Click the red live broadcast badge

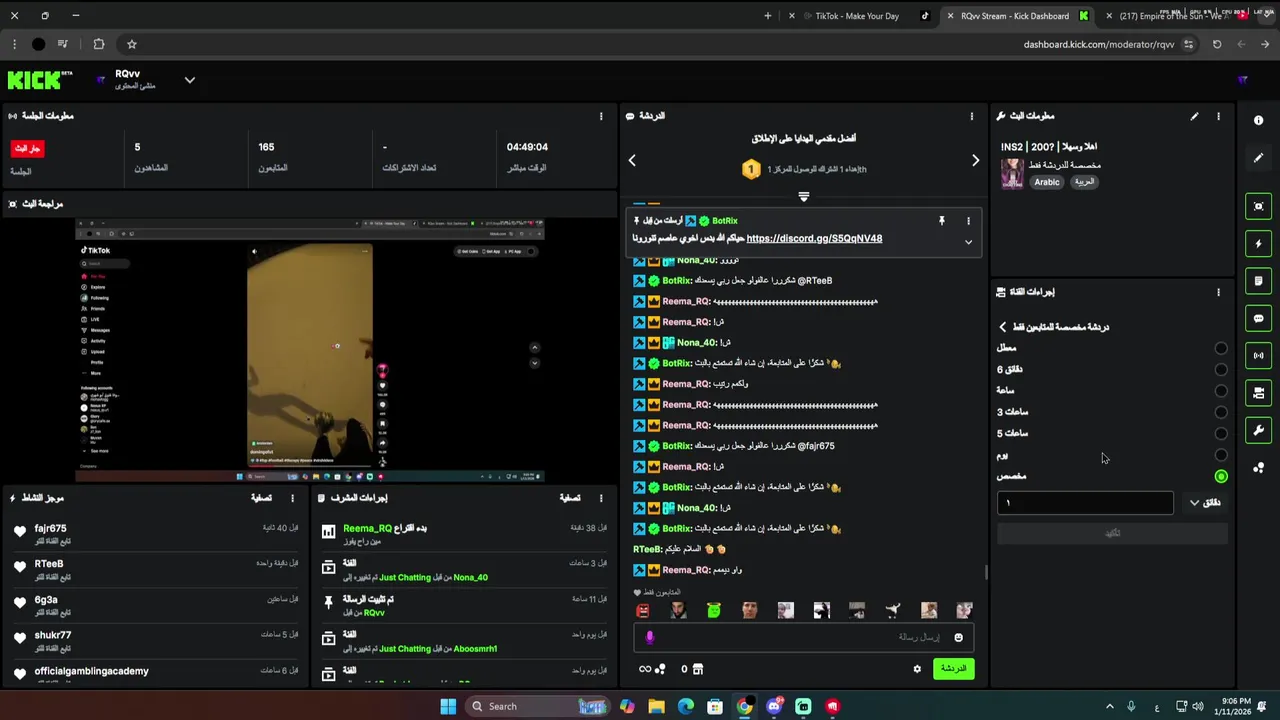pyautogui.click(x=28, y=148)
